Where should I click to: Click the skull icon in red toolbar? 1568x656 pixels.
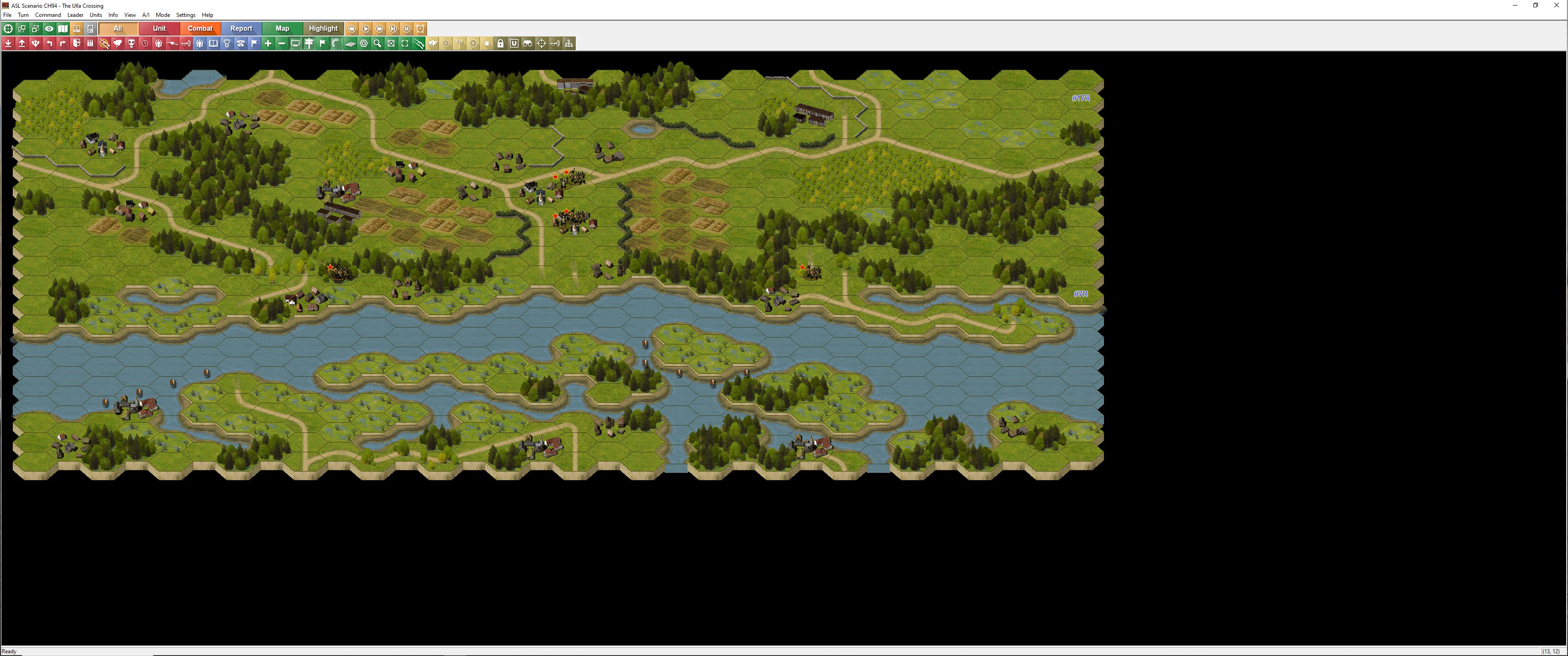[131, 43]
